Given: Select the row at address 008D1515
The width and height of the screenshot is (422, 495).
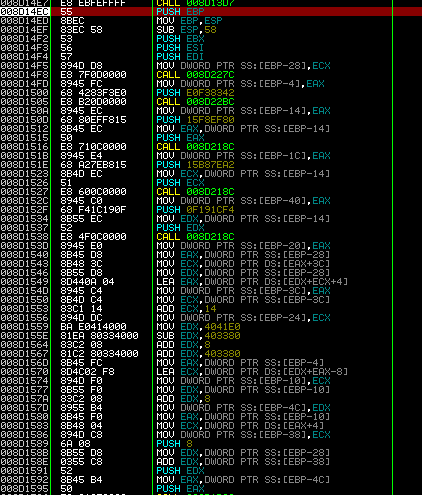Looking at the screenshot, I should (x=211, y=138).
